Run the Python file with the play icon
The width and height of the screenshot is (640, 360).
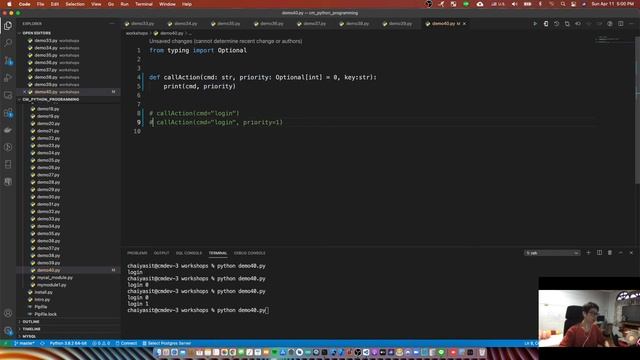pos(535,24)
